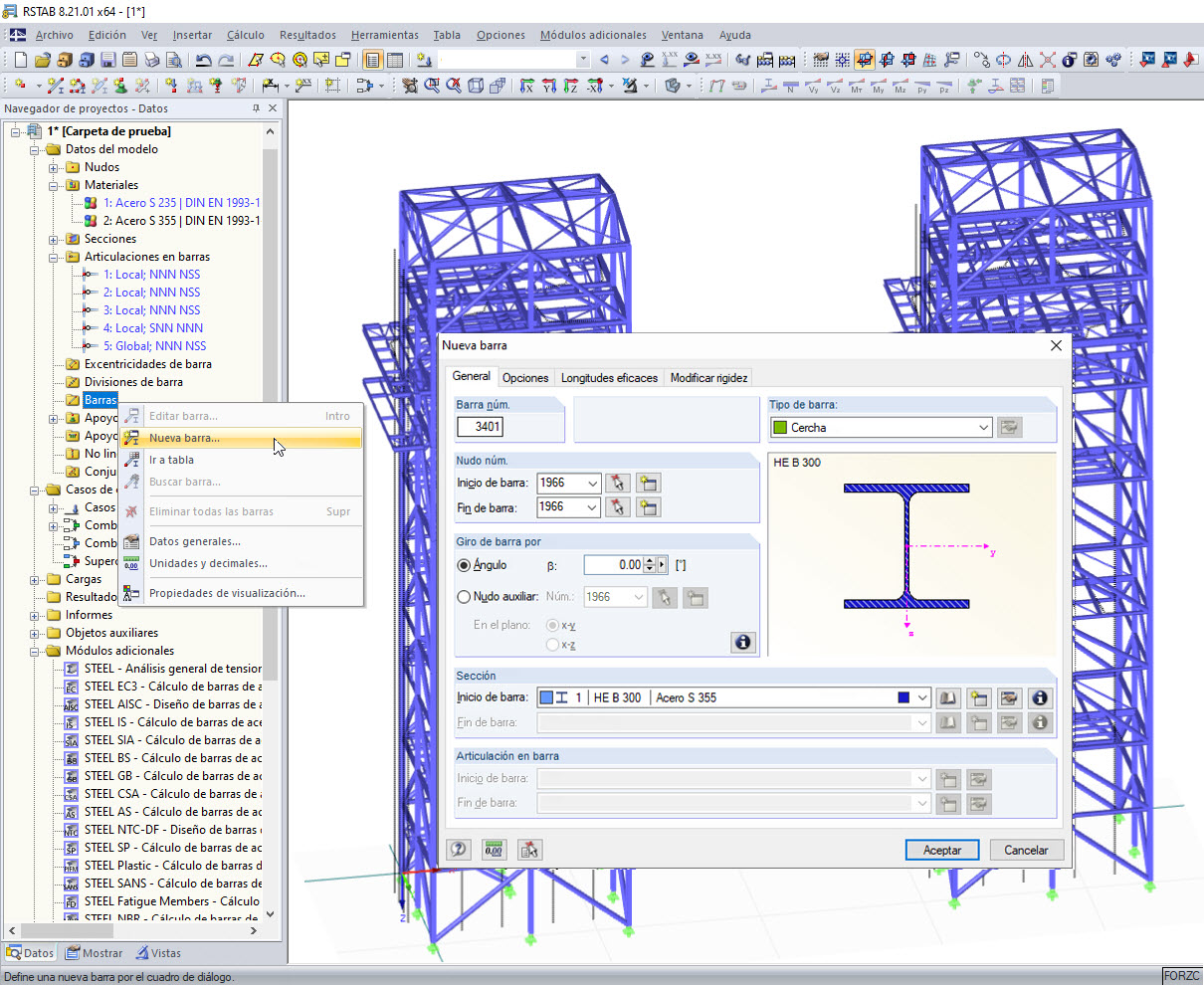Click the Undo arrow in toolbar
Viewport: 1204px width, 985px height.
point(203,60)
